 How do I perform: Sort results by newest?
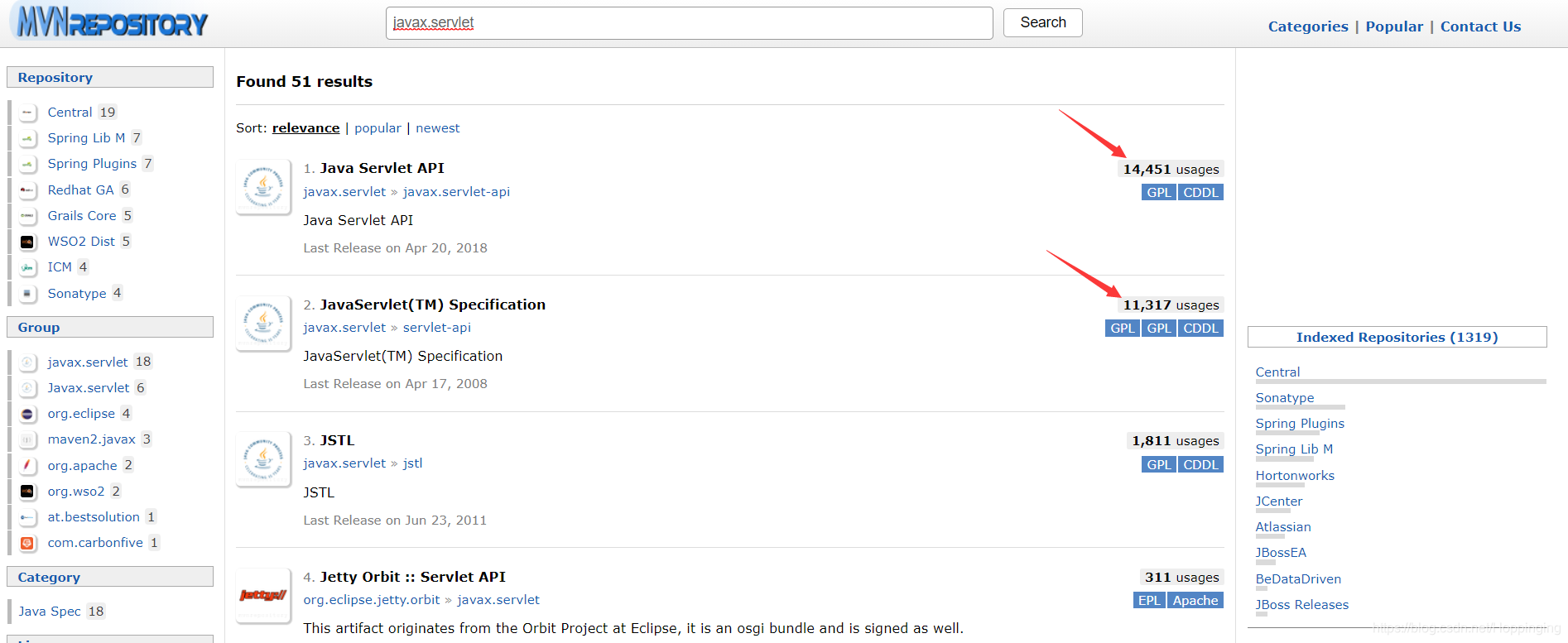438,128
